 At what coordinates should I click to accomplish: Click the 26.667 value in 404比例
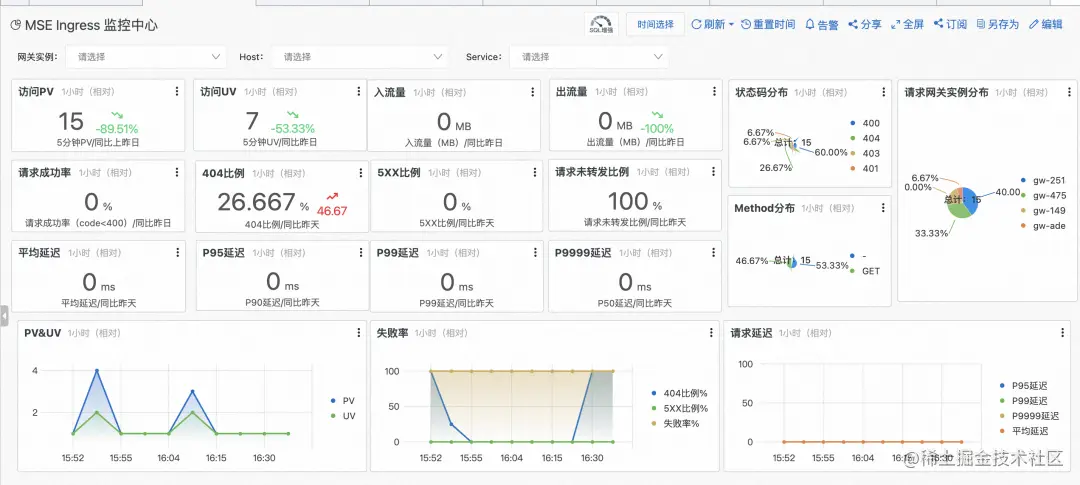(256, 202)
